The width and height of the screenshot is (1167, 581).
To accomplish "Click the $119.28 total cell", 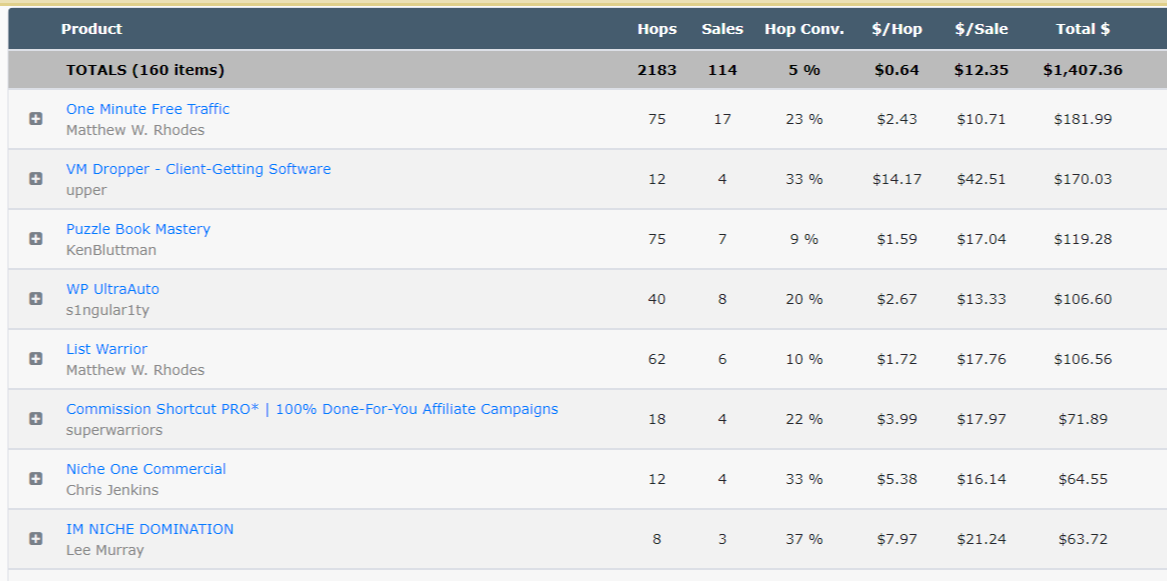I will click(1083, 239).
